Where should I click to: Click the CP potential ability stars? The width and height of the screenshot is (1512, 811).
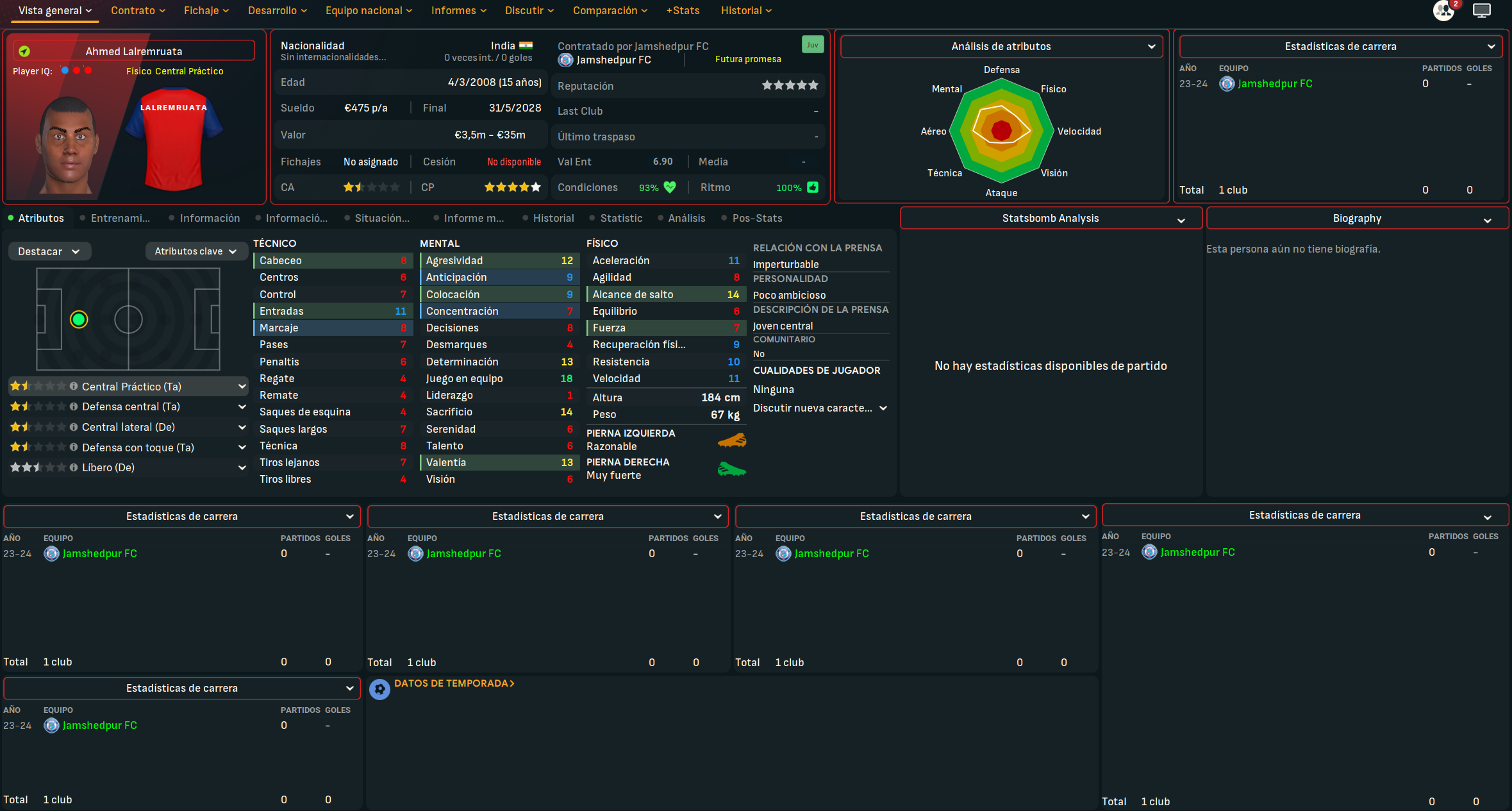pos(513,187)
